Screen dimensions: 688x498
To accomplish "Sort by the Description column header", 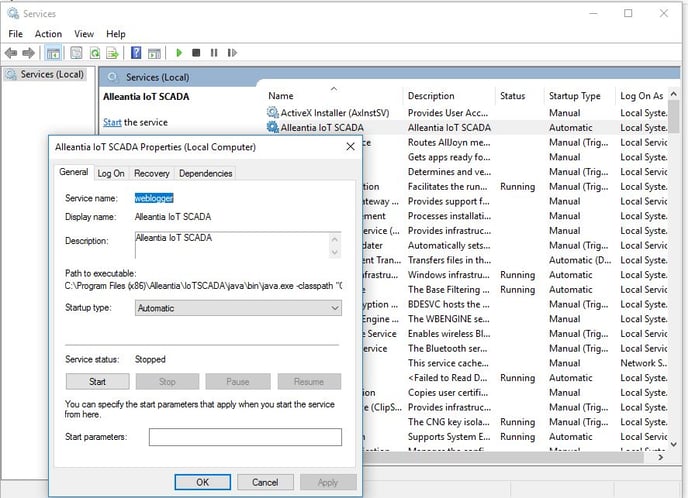I will click(x=431, y=96).
